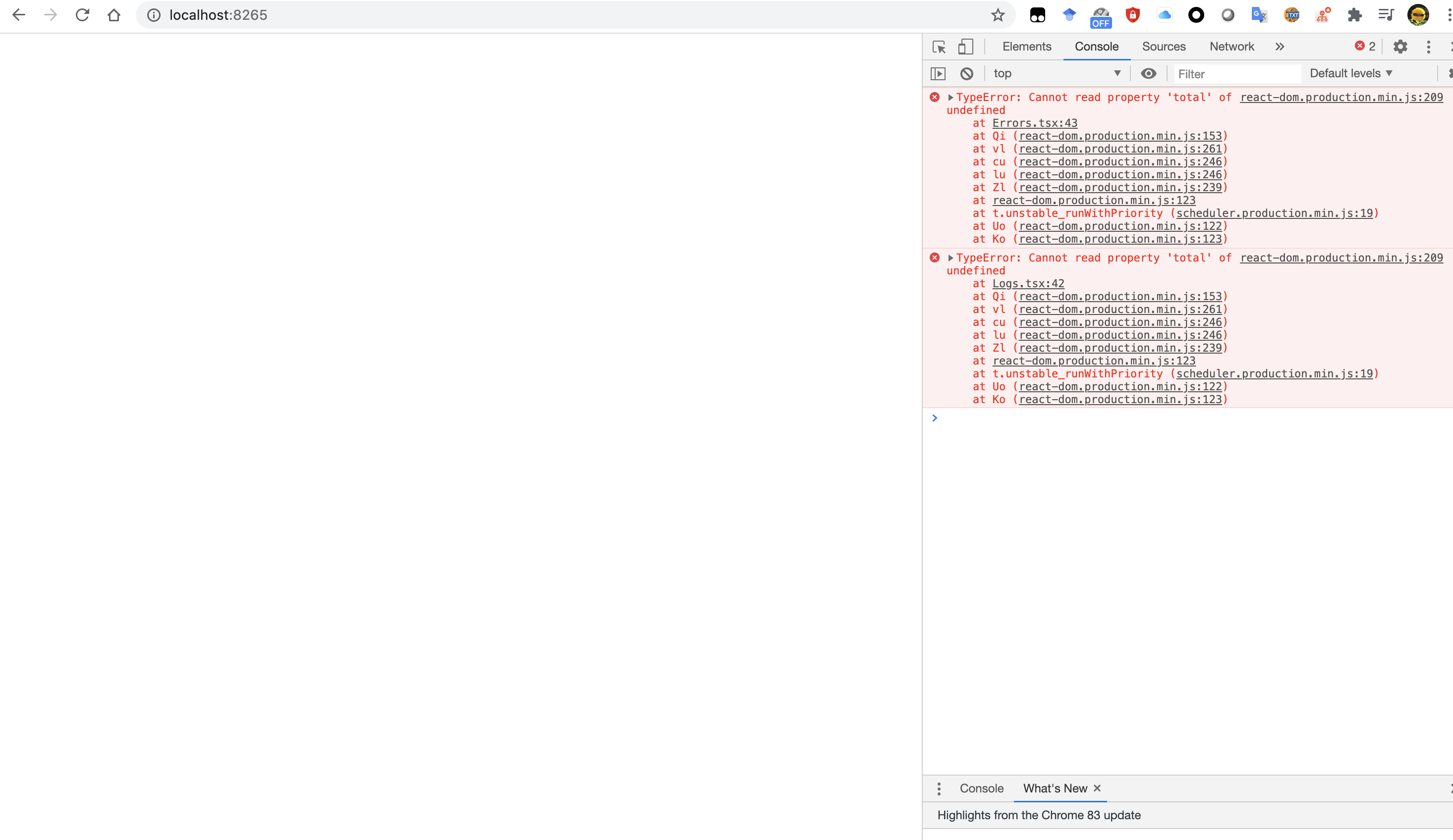The image size is (1453, 840).
Task: Show more DevTools tabs chevron
Action: [1280, 47]
